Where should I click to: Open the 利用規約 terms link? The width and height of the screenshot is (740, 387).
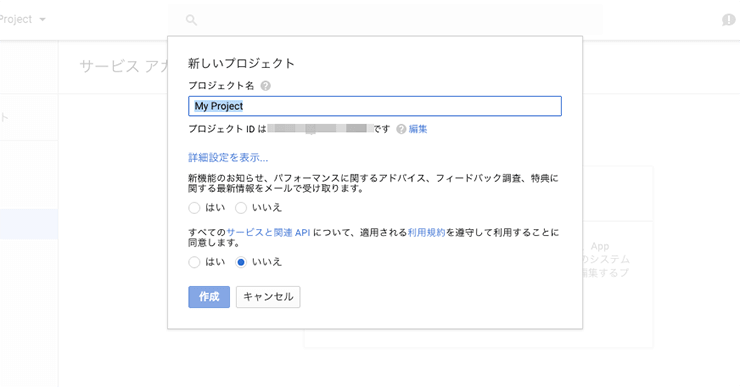point(427,233)
